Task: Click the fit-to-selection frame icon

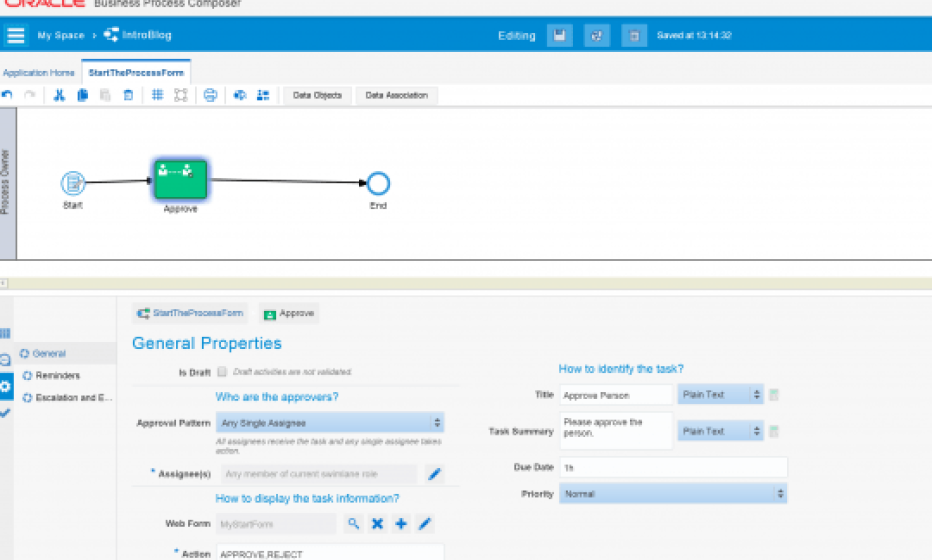Action: 181,95
